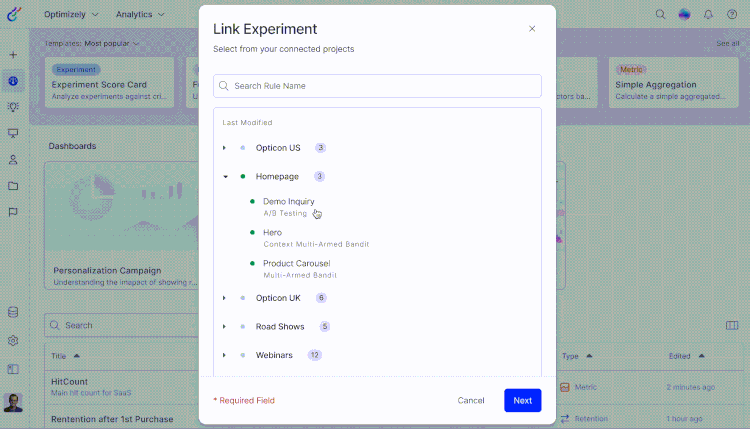Open settings gear in left sidebar
The height and width of the screenshot is (429, 750).
point(13,341)
